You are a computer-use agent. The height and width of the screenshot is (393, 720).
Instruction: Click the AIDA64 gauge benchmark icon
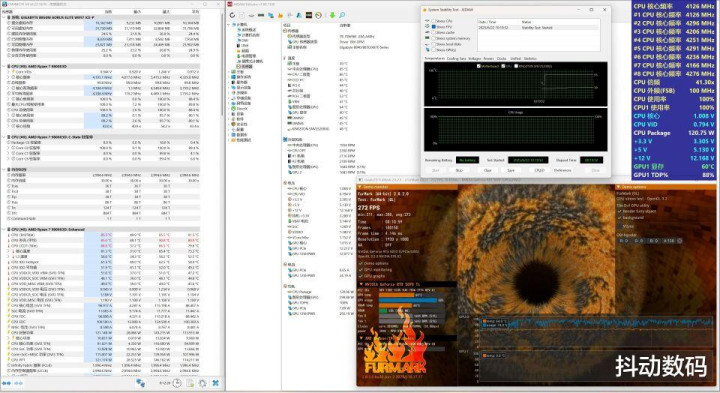[318, 15]
